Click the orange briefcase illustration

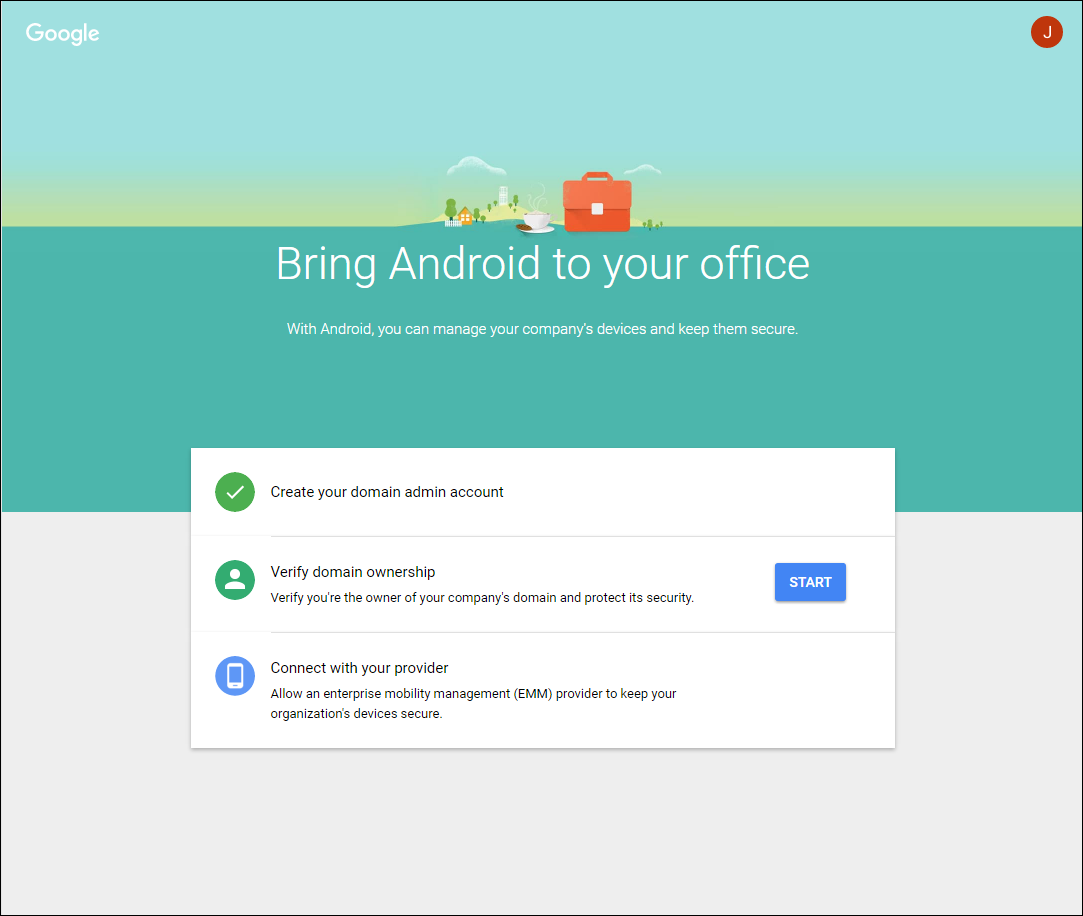click(x=597, y=202)
